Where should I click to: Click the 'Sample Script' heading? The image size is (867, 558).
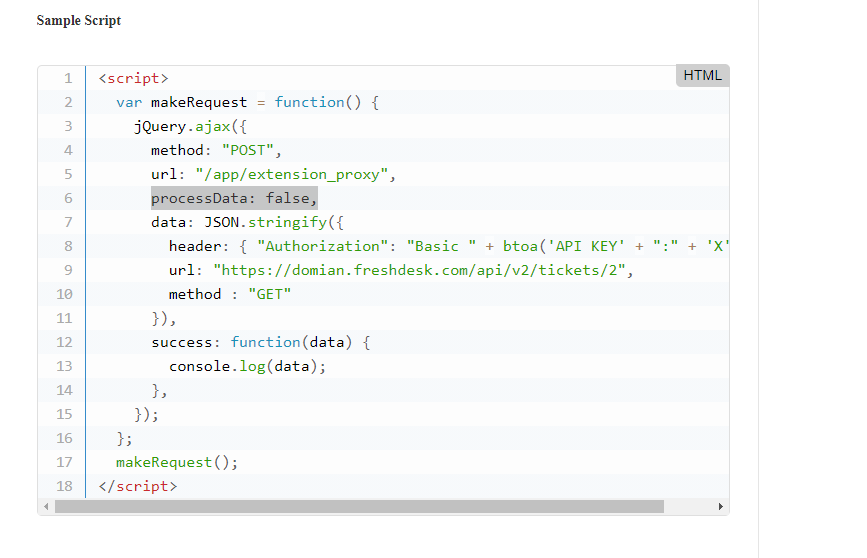point(79,20)
